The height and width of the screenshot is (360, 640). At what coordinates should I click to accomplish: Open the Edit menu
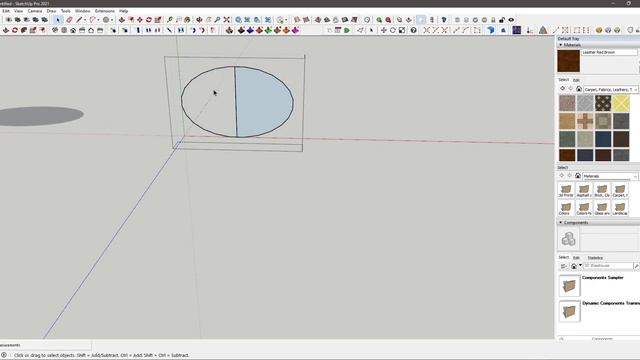[6, 11]
